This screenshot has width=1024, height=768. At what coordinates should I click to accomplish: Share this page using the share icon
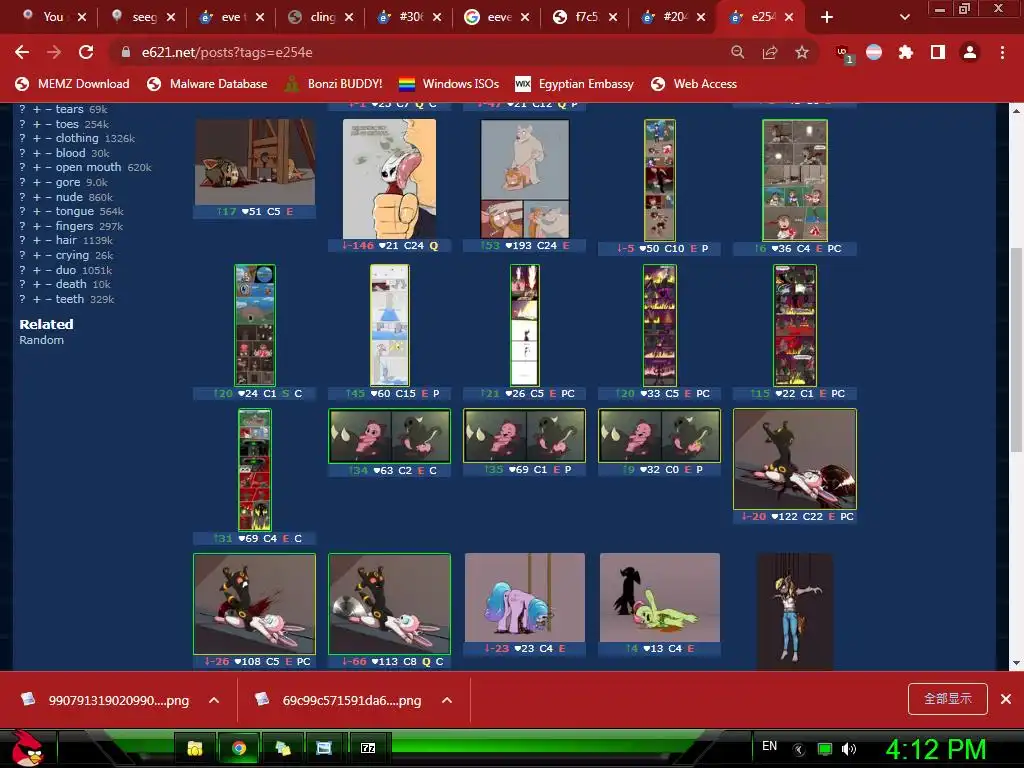point(770,52)
